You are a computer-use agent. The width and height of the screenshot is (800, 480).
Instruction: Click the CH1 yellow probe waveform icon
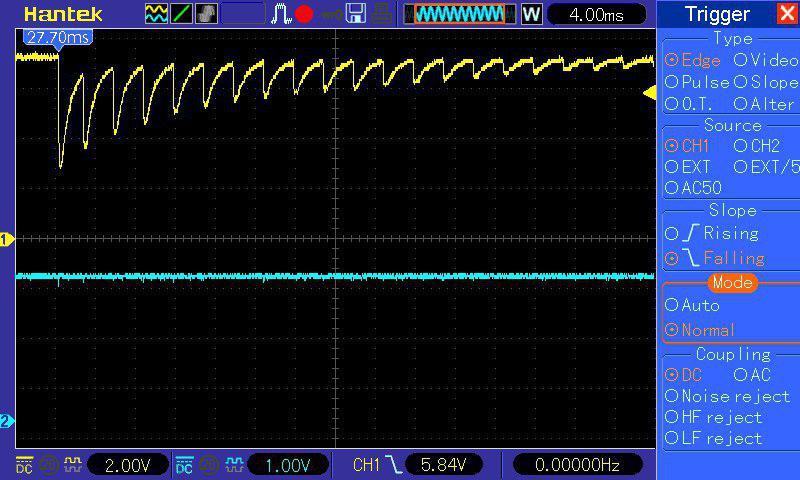73,464
